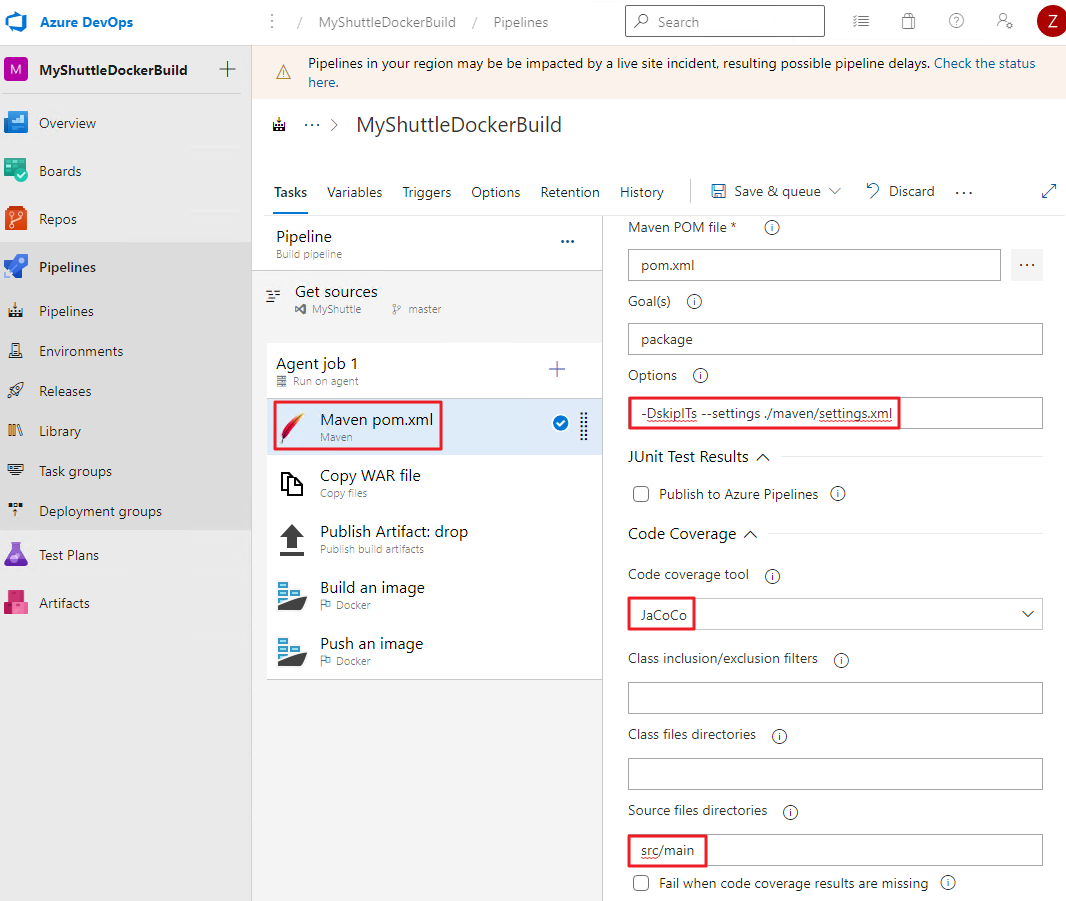Screen dimensions: 1066x901
Task: Show info for Goal(s) field
Action: point(694,301)
